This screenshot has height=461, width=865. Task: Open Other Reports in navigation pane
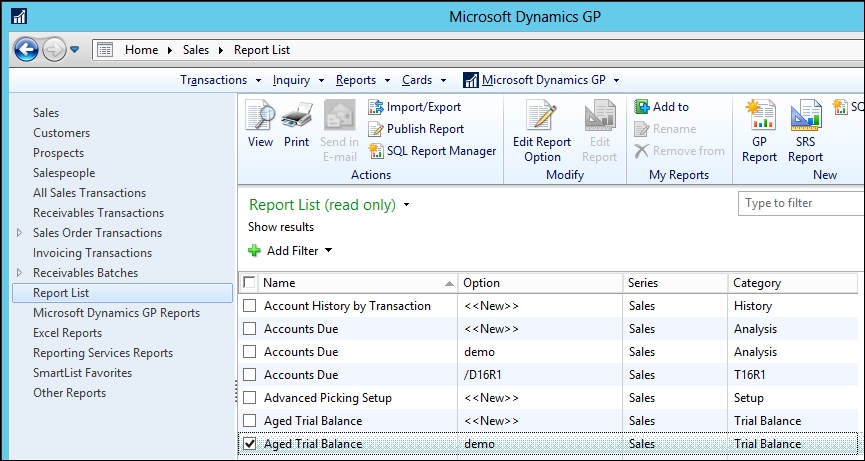(x=70, y=393)
